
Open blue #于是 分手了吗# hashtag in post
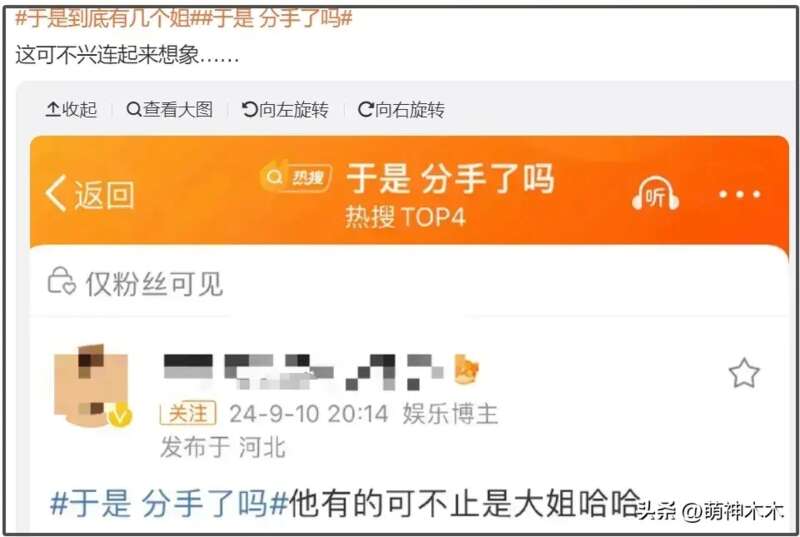pos(169,503)
